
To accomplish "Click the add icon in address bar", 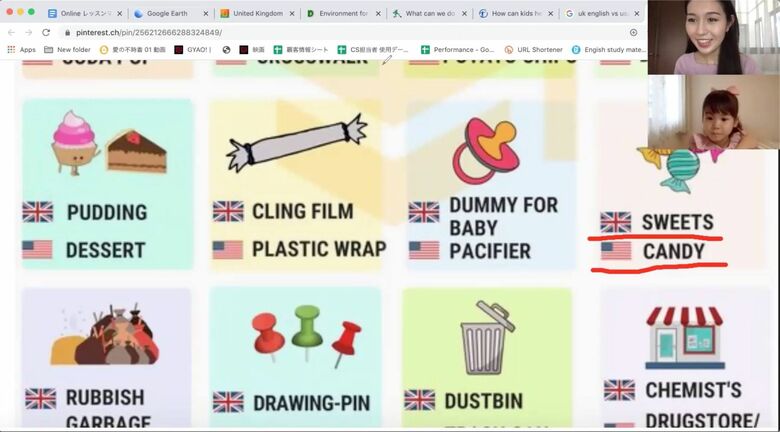I will click(x=633, y=32).
